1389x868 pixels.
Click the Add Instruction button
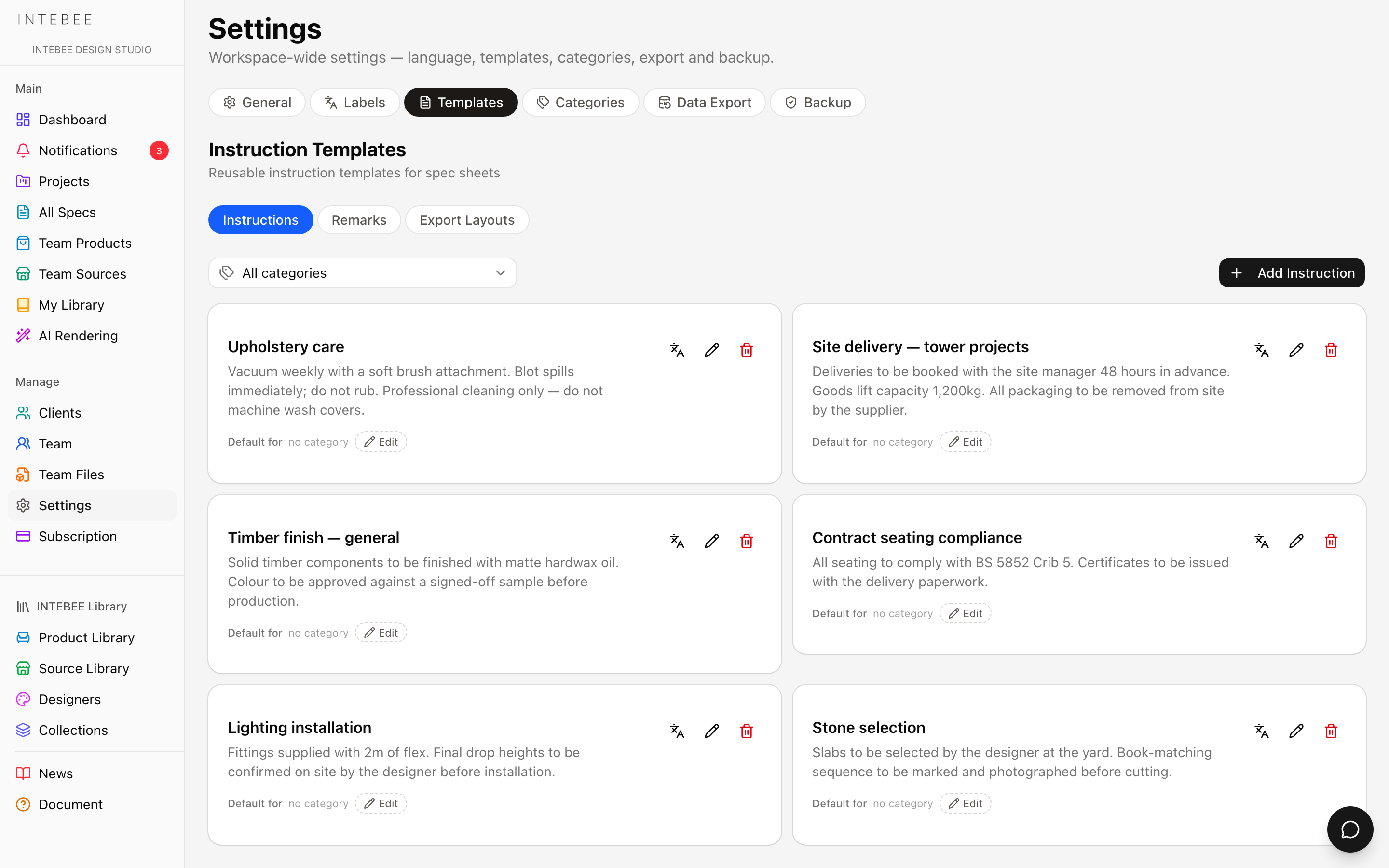click(x=1292, y=272)
